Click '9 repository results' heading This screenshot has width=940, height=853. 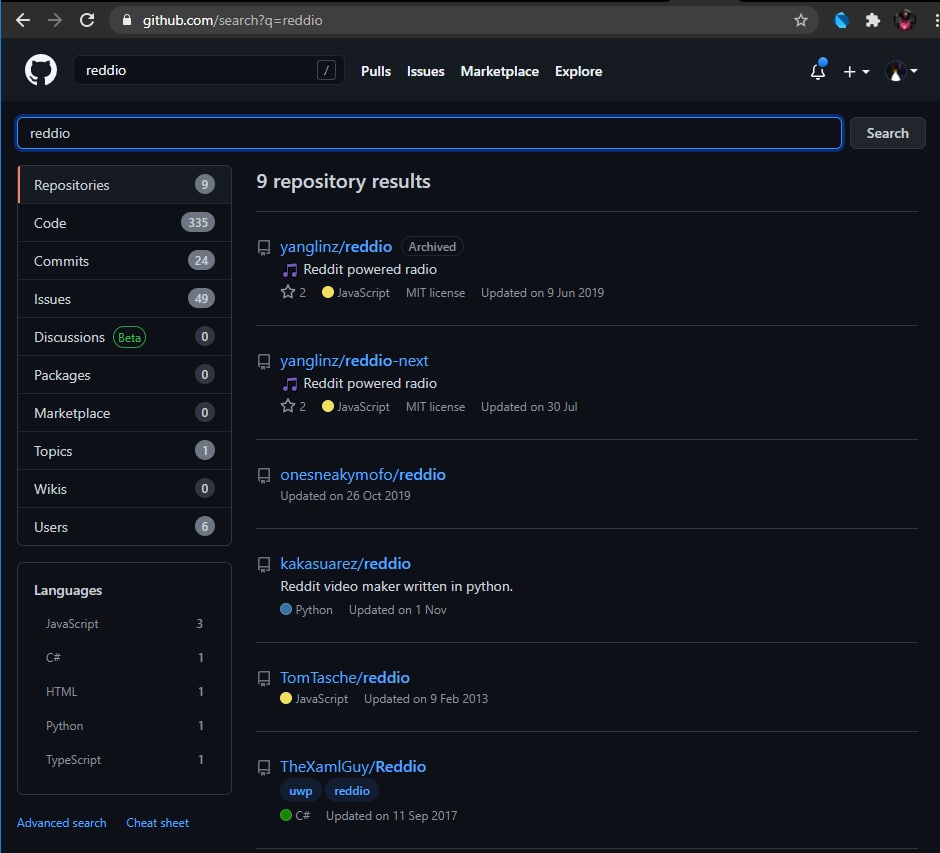[344, 181]
